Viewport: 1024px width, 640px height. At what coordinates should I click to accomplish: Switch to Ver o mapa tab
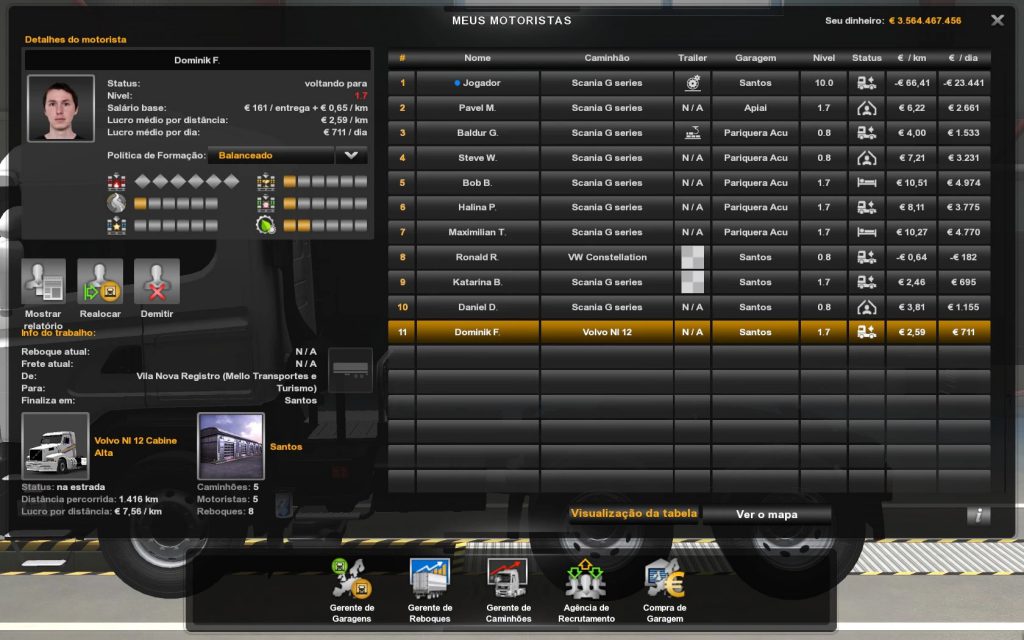pos(766,514)
